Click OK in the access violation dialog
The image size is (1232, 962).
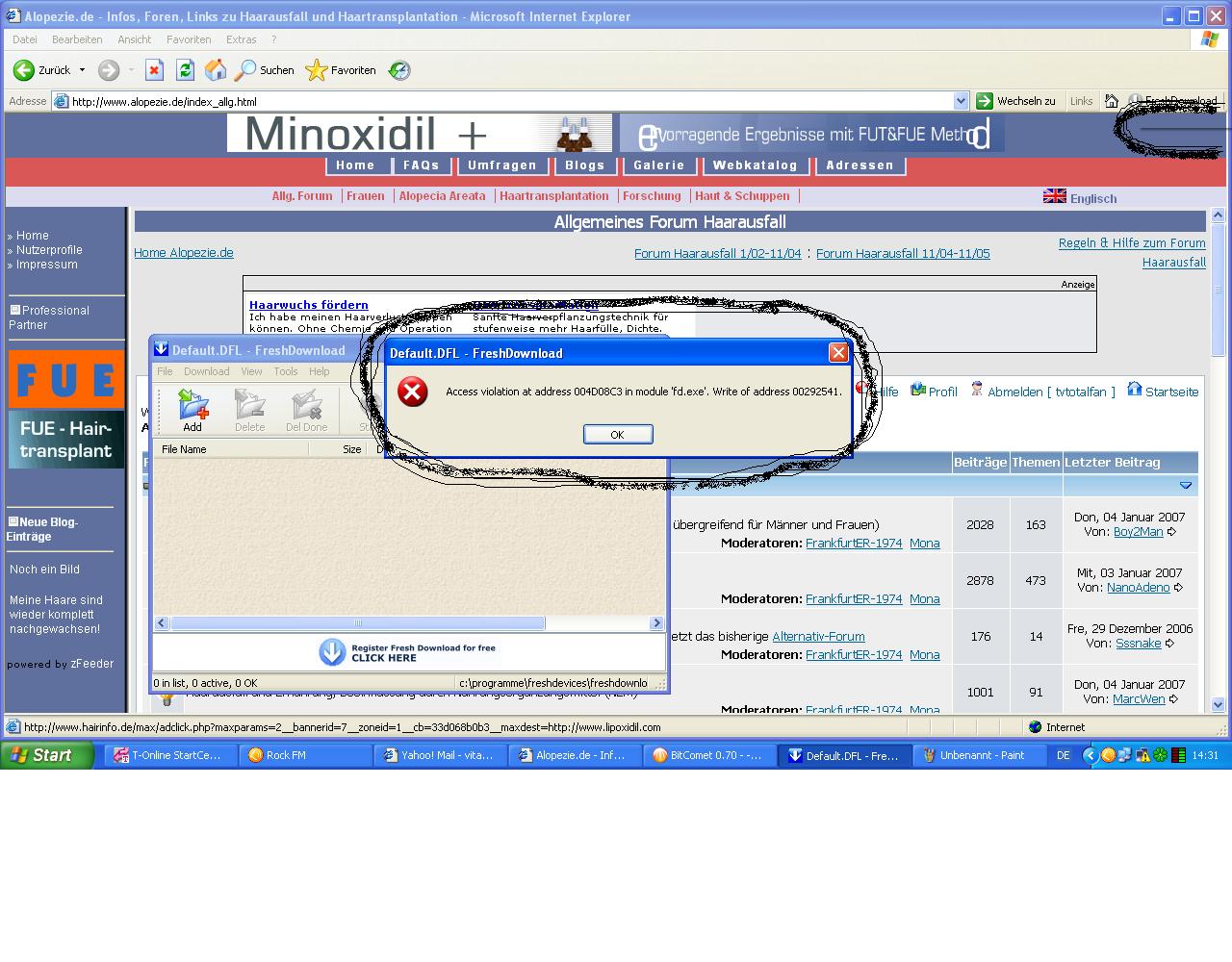(618, 435)
